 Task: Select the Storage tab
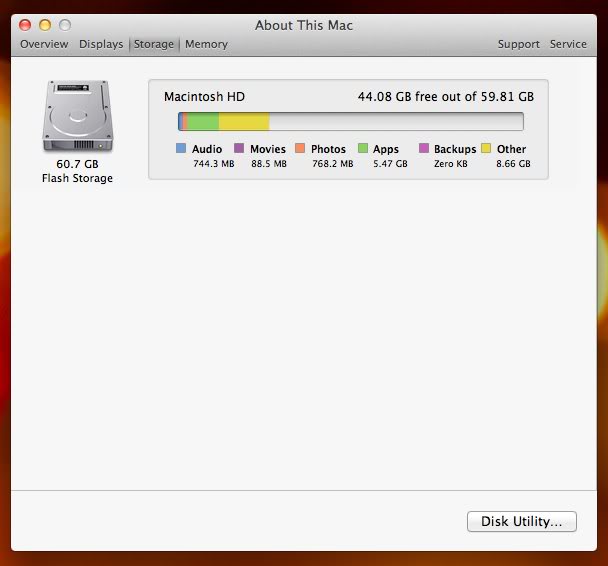(154, 44)
